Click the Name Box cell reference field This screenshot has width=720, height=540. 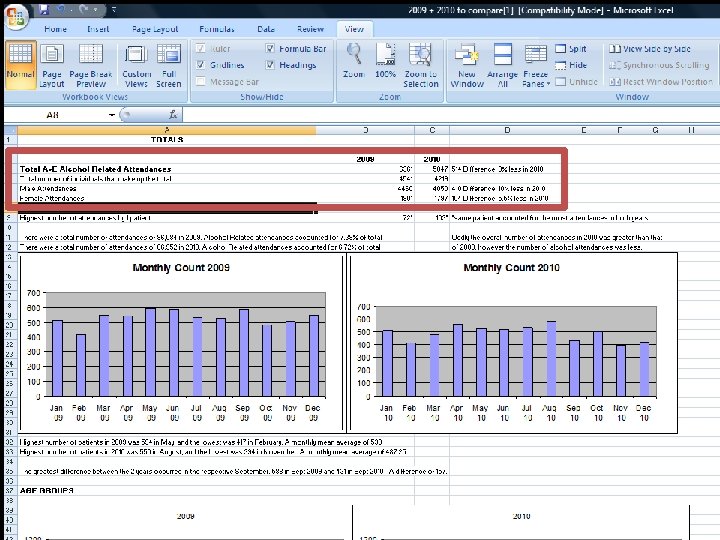[x=57, y=115]
